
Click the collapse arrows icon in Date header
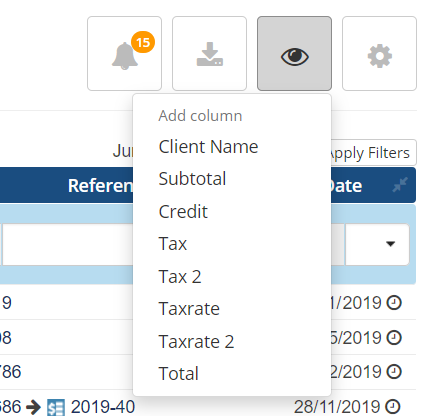point(400,185)
